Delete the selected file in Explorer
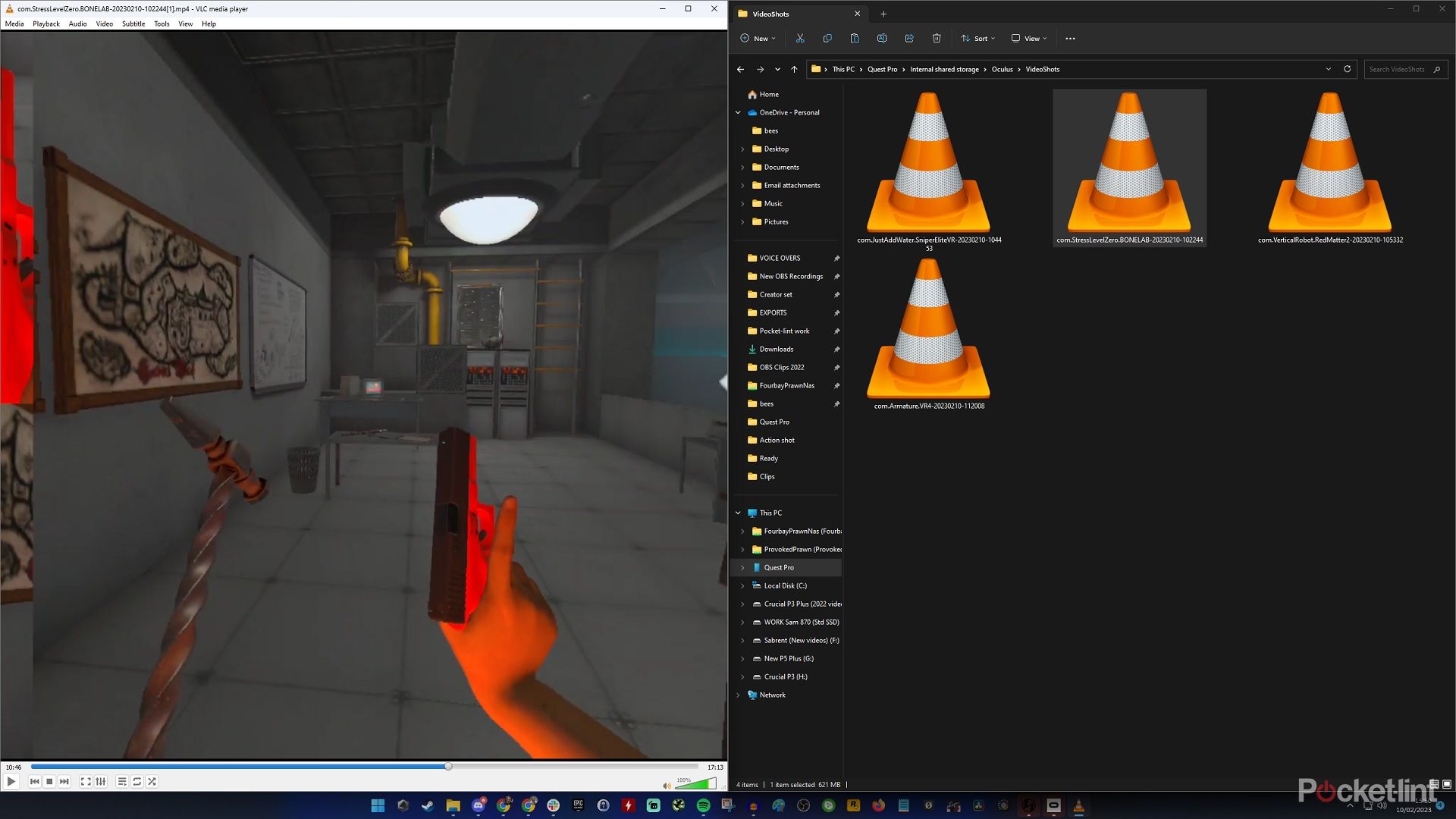 pos(937,38)
